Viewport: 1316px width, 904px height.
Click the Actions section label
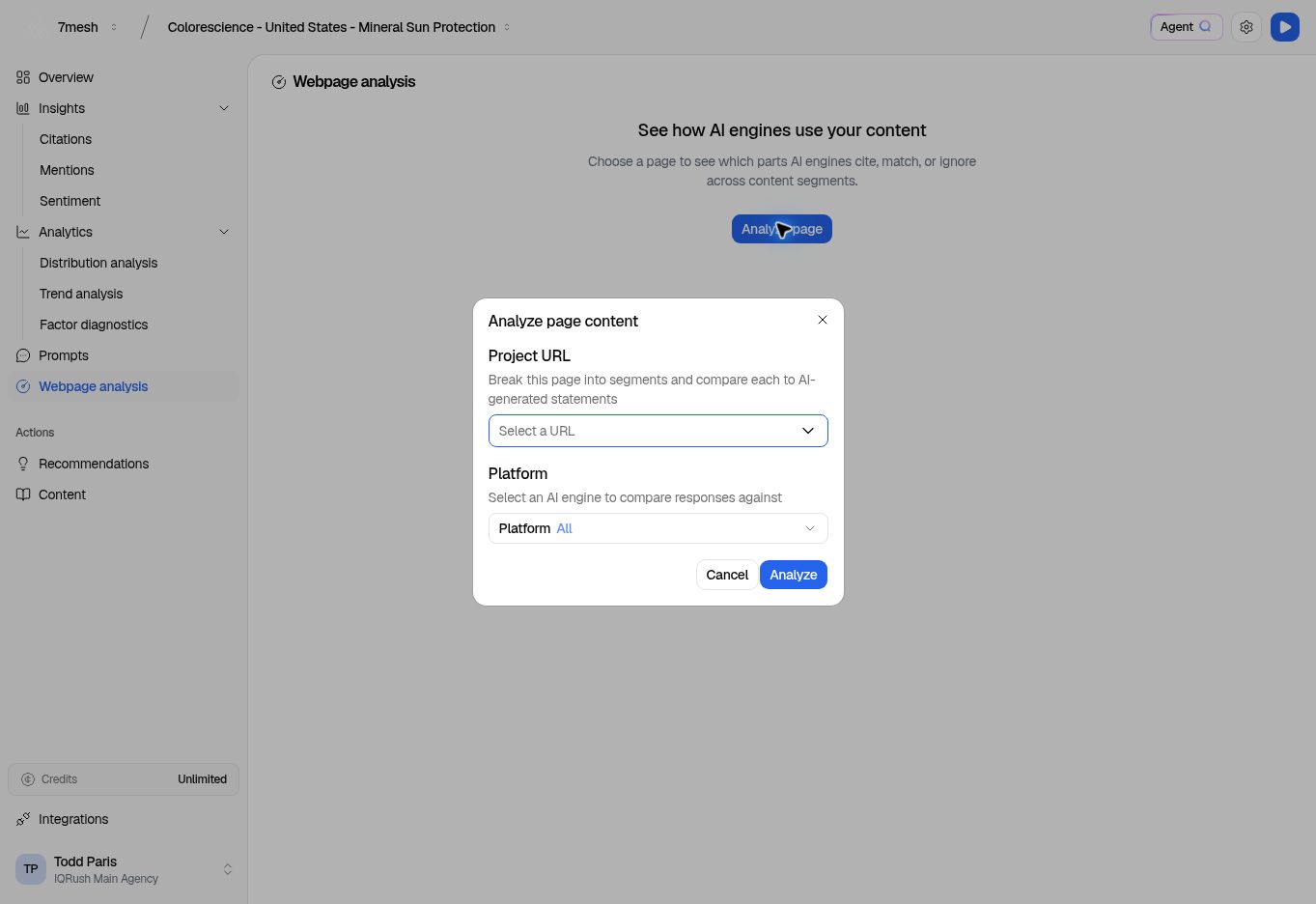coord(35,433)
